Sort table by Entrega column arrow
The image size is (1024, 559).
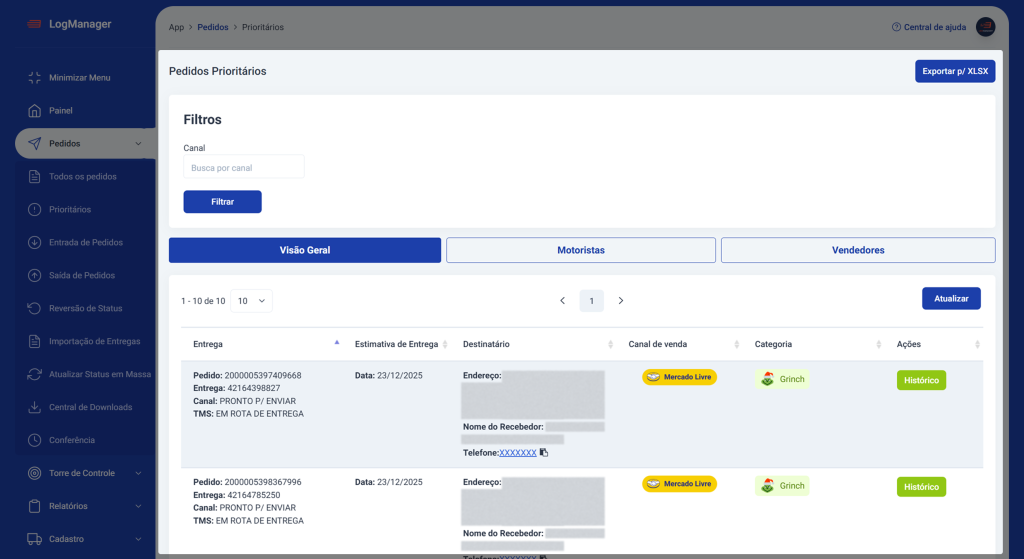pos(336,343)
